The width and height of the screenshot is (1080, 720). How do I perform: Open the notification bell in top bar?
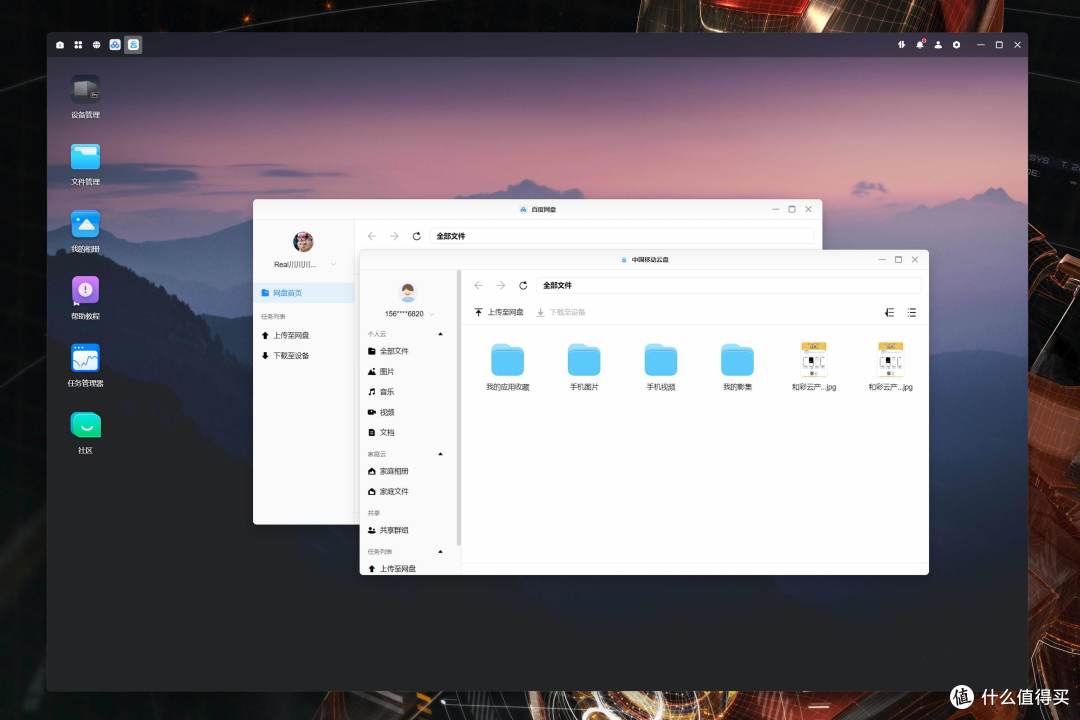(920, 45)
